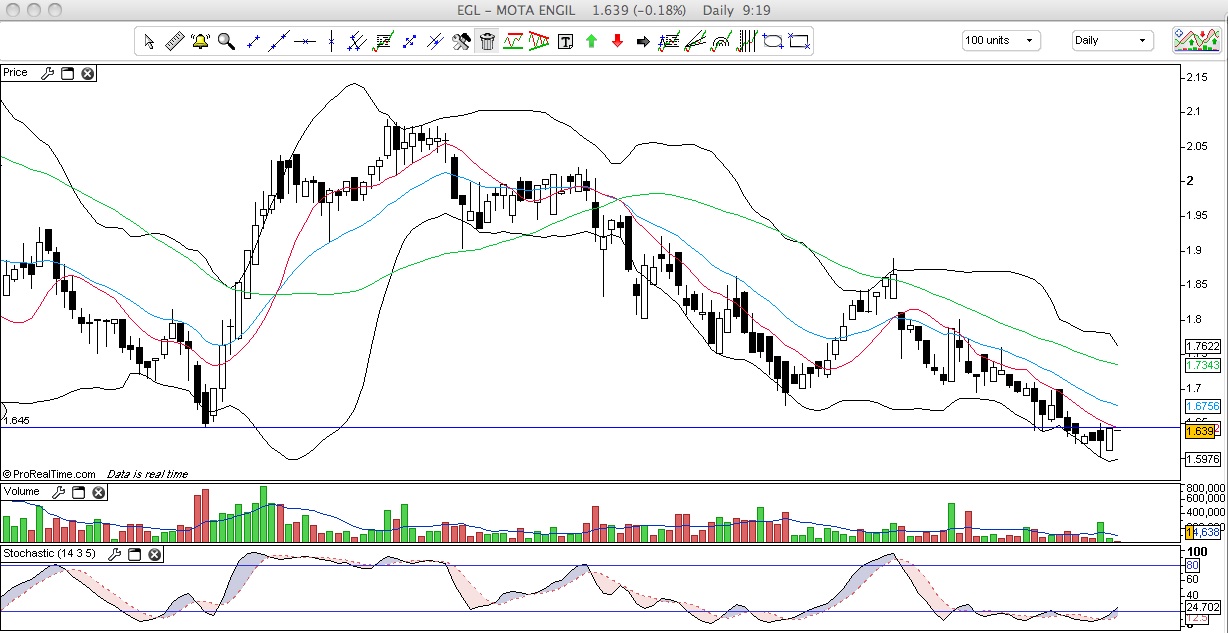1228x633 pixels.
Task: Choose the extended trend line tool
Action: [x=279, y=41]
